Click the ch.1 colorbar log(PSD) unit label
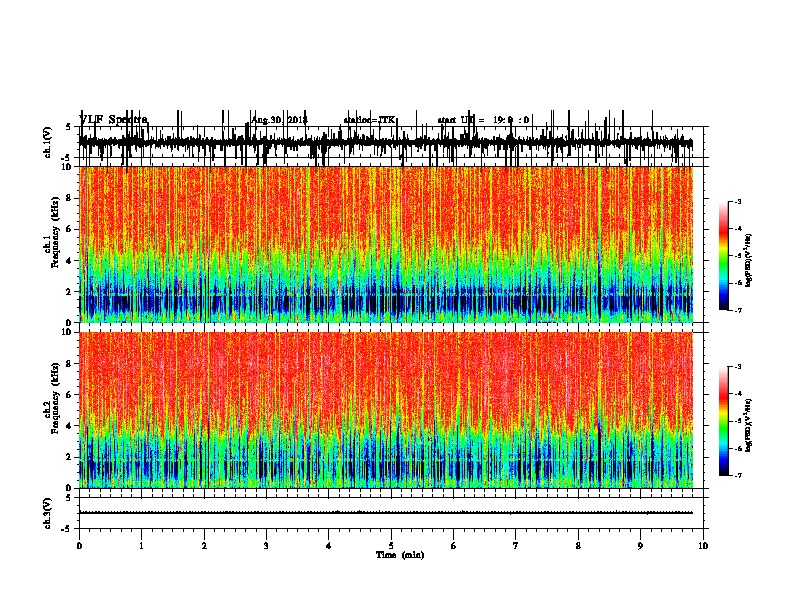Screen dimensions: 792x612 tap(749, 260)
